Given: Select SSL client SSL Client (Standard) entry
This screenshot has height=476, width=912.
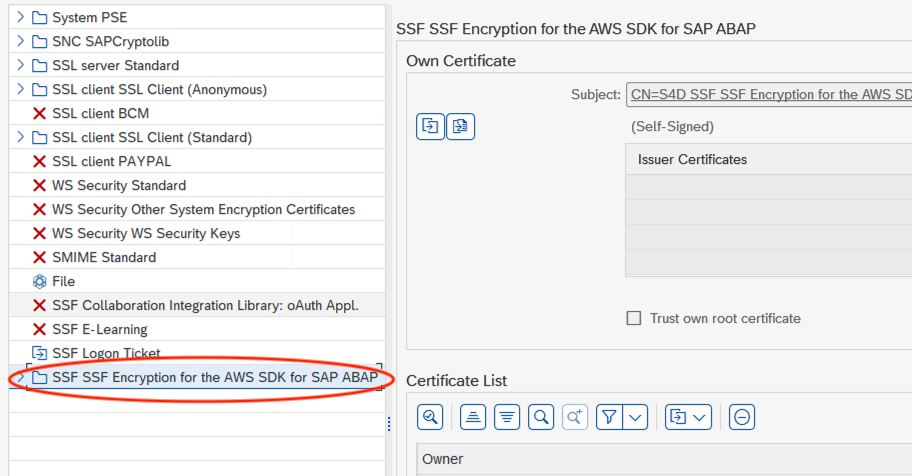Looking at the screenshot, I should (152, 137).
